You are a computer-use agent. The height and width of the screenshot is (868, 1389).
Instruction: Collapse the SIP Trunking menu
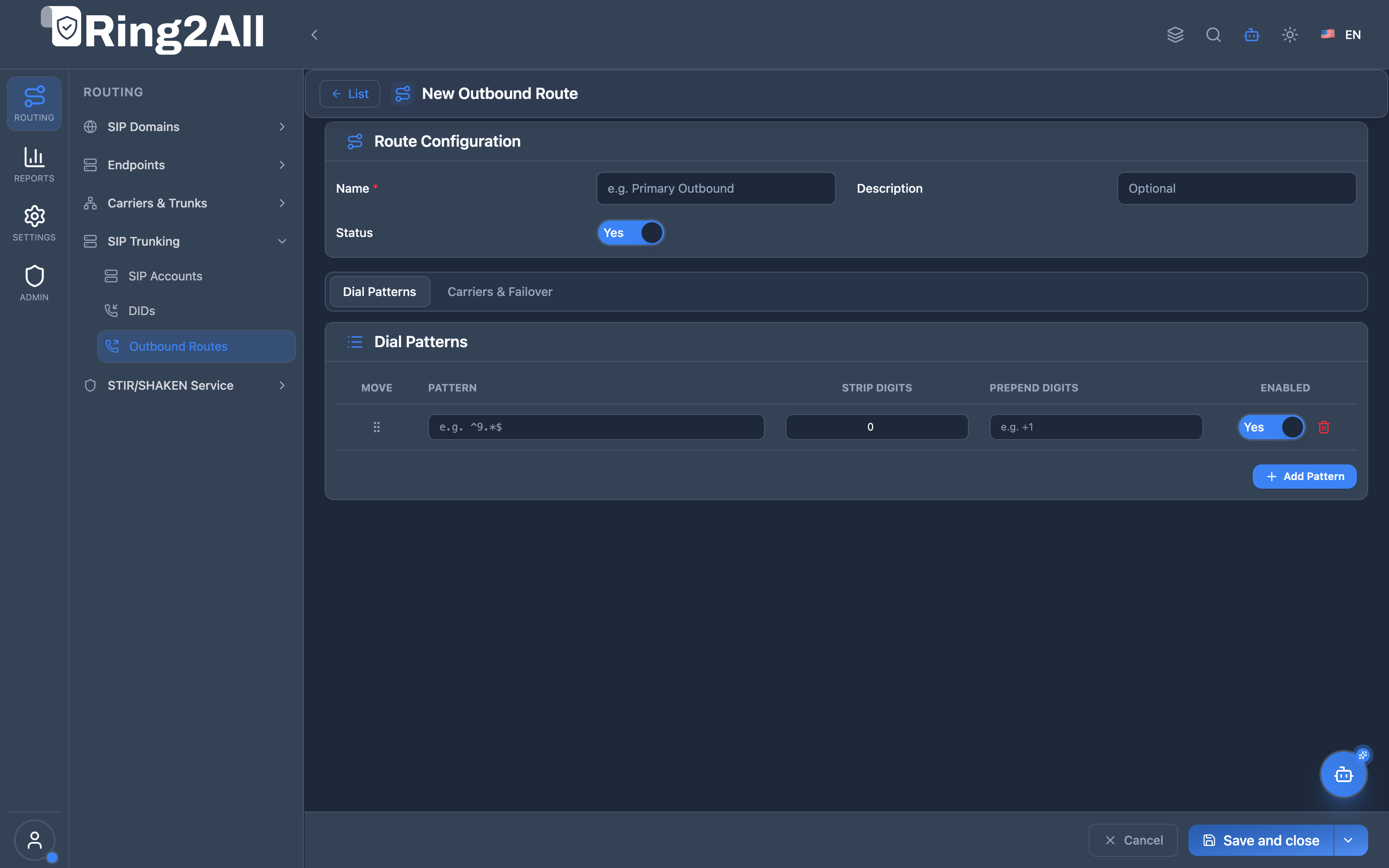click(x=185, y=242)
